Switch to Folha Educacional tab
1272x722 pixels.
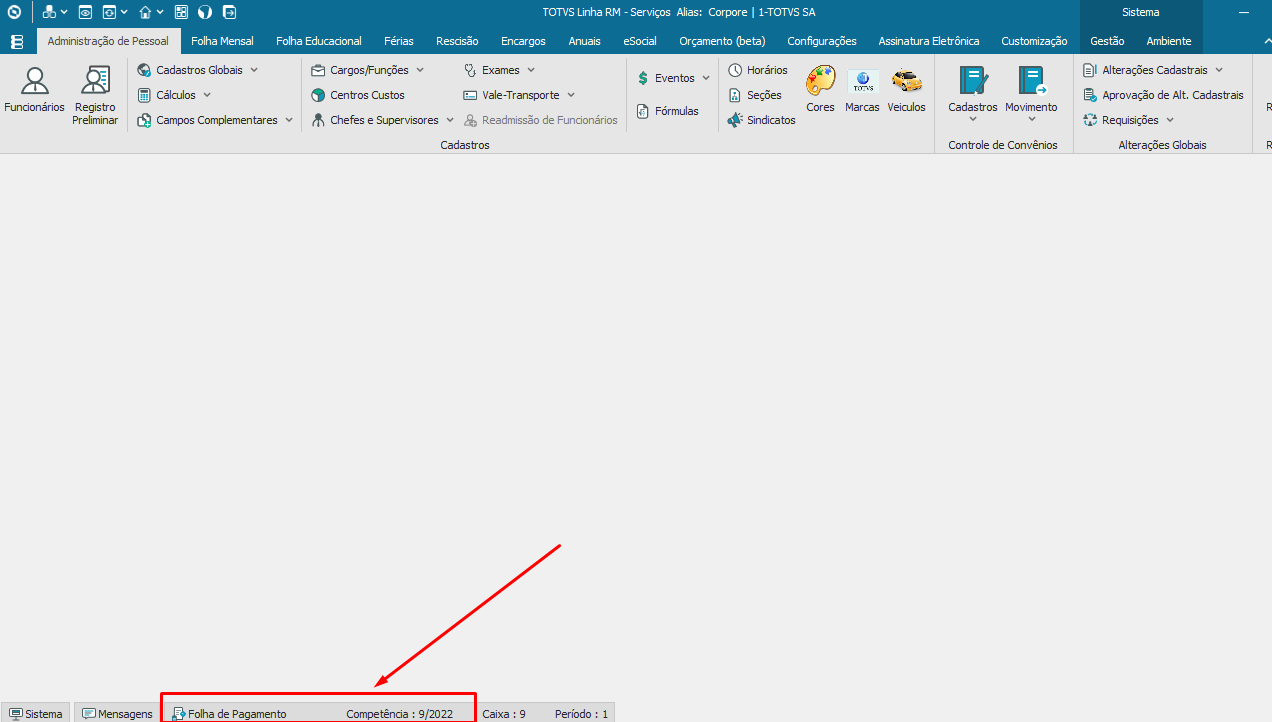tap(319, 41)
